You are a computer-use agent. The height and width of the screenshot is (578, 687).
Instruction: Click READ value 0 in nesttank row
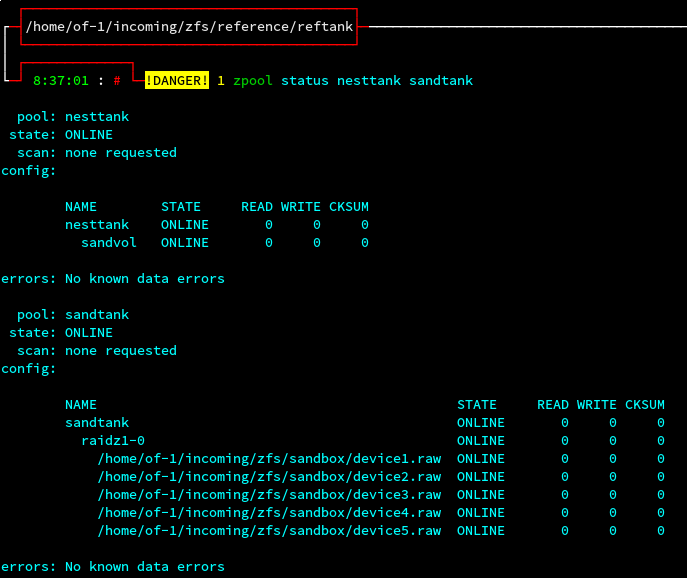point(269,225)
